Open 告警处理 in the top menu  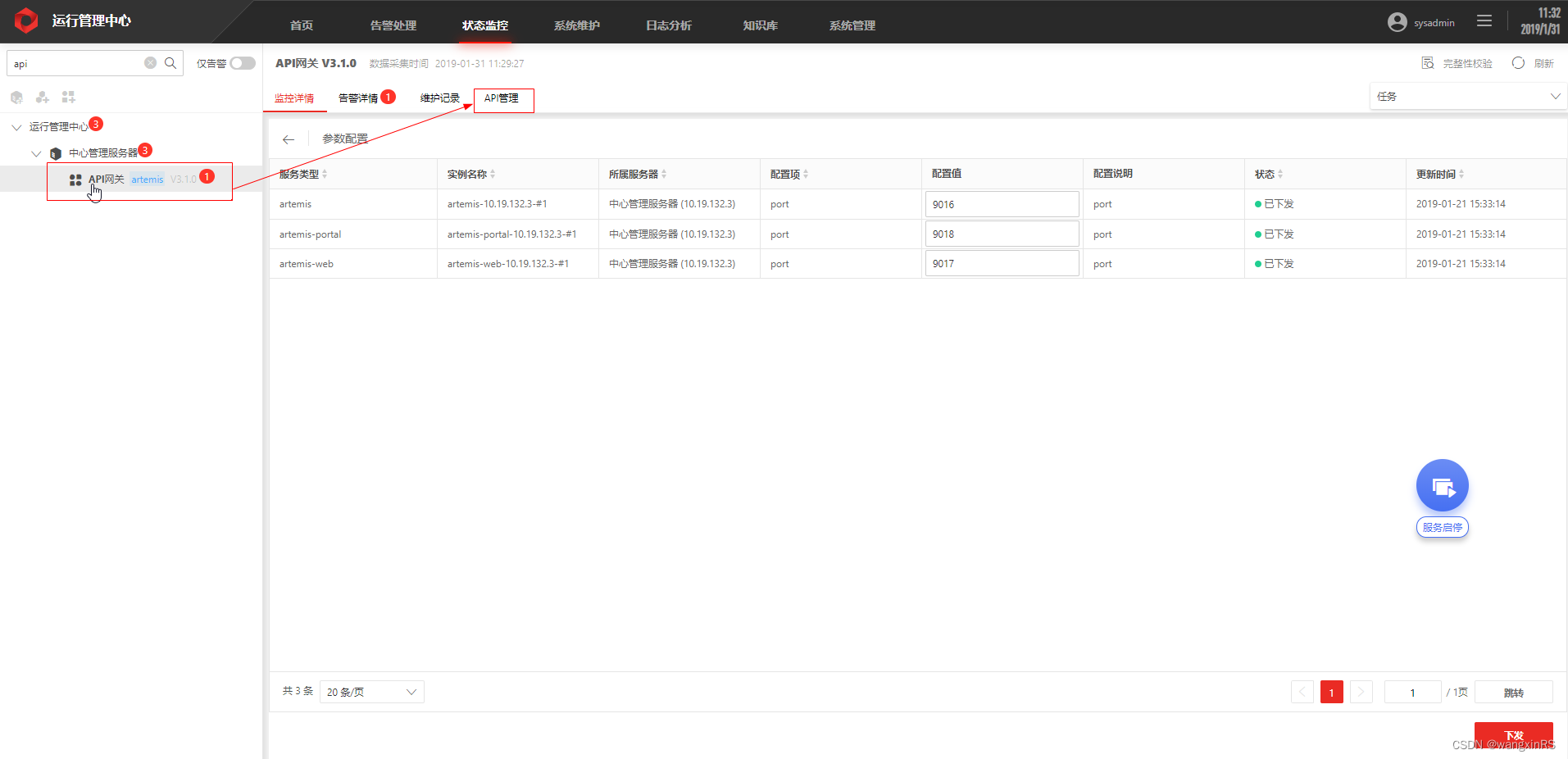pyautogui.click(x=393, y=25)
